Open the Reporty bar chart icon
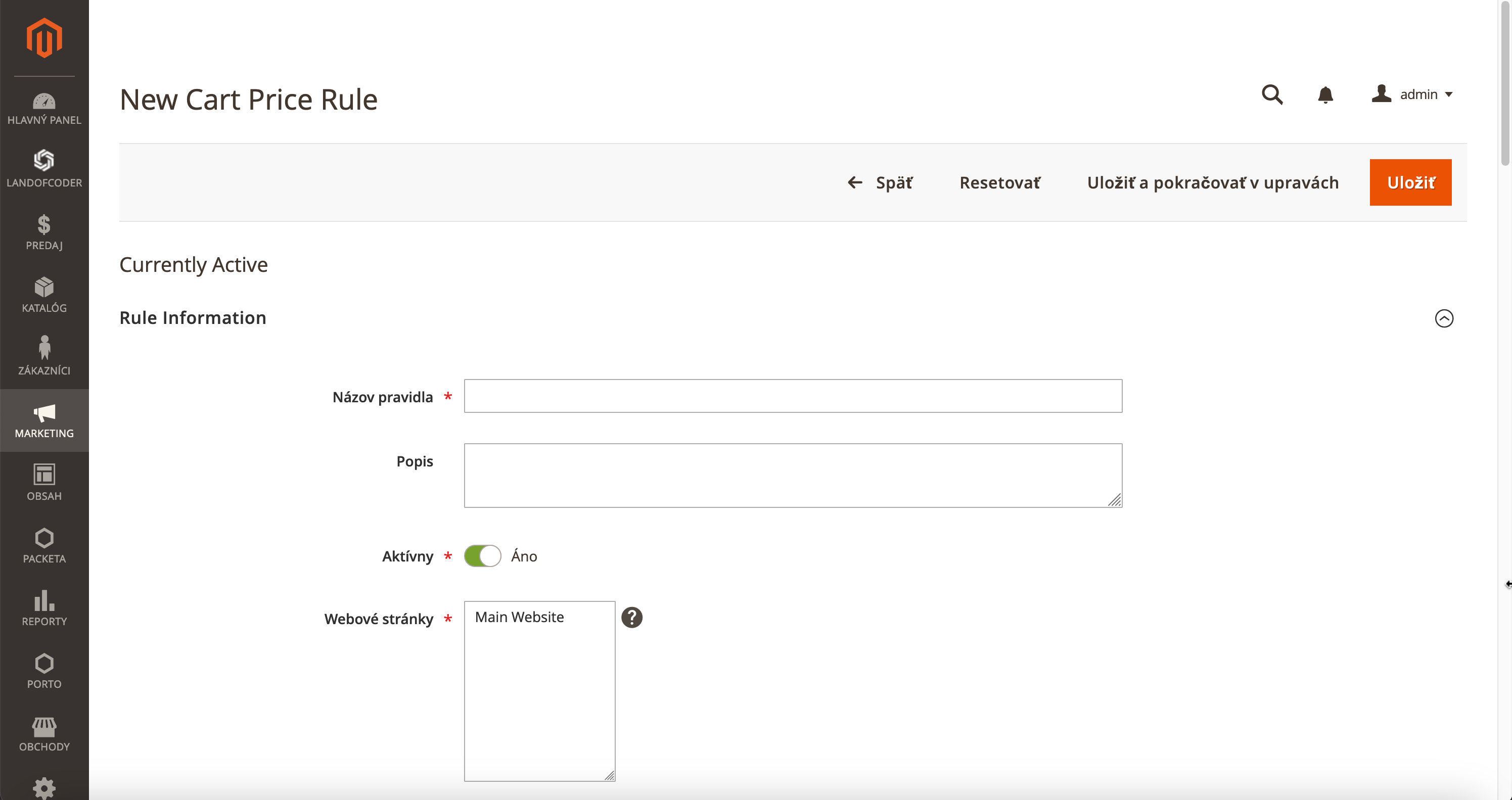The image size is (1512, 800). (x=44, y=600)
